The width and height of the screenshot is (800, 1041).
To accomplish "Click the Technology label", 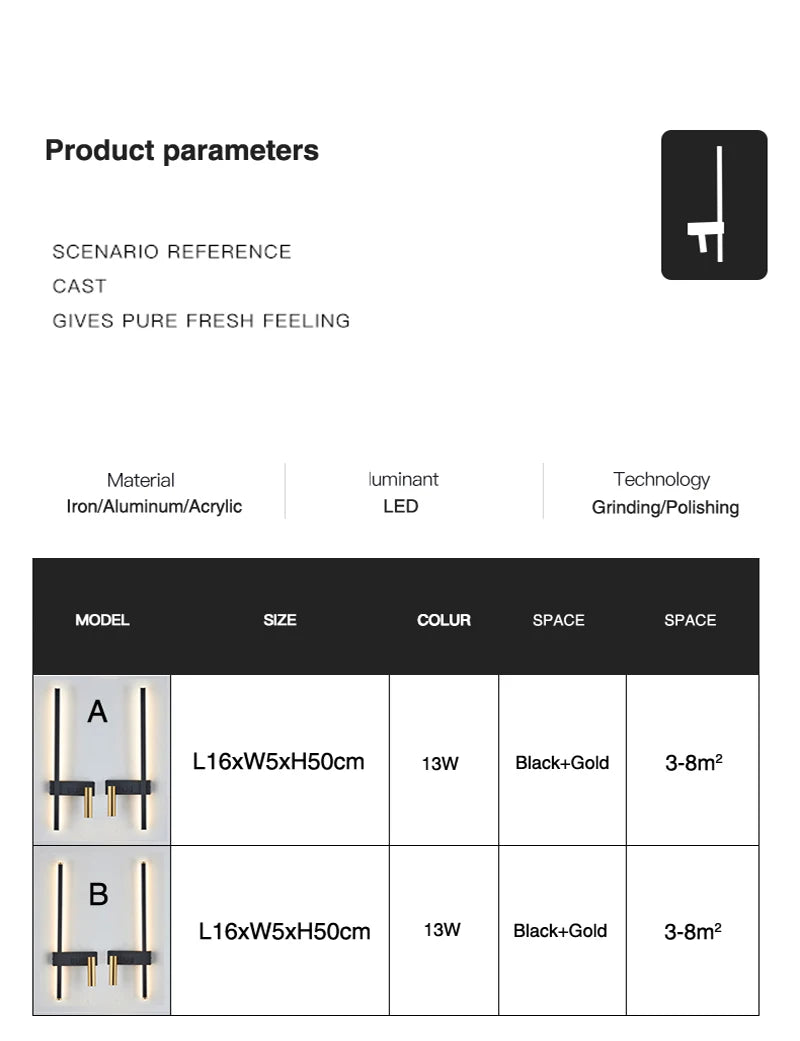I will pos(661,479).
